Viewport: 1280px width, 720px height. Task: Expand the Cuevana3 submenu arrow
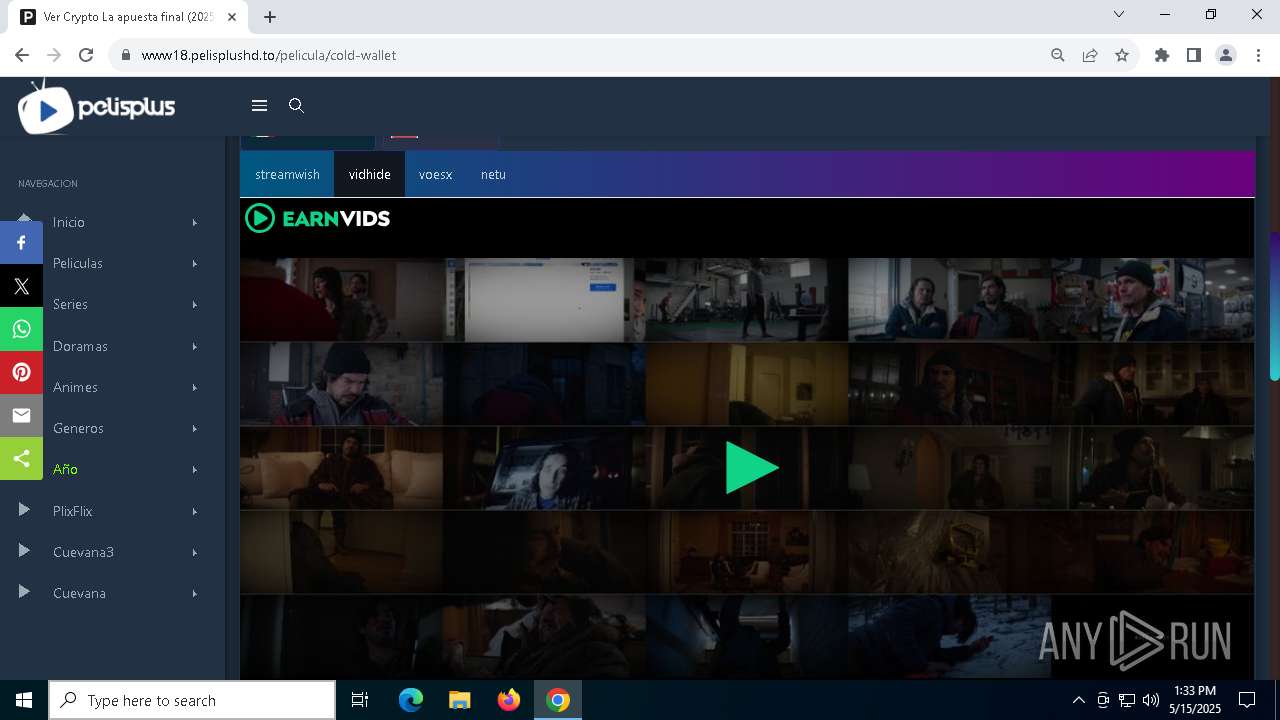[195, 552]
